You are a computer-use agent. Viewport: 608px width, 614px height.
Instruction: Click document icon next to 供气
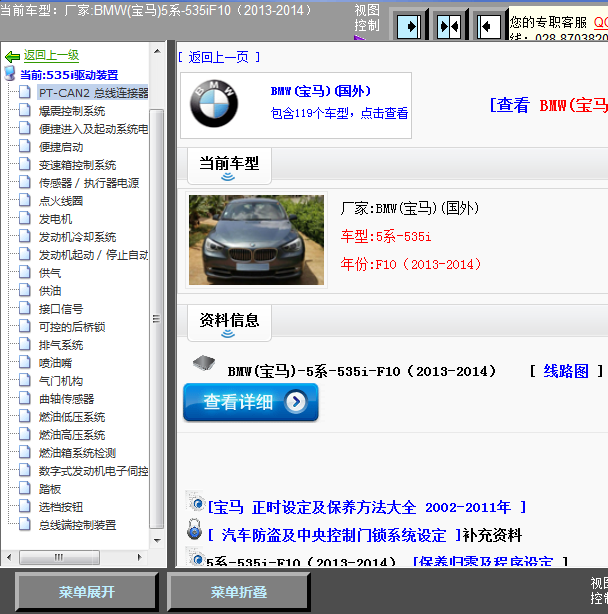(x=25, y=272)
